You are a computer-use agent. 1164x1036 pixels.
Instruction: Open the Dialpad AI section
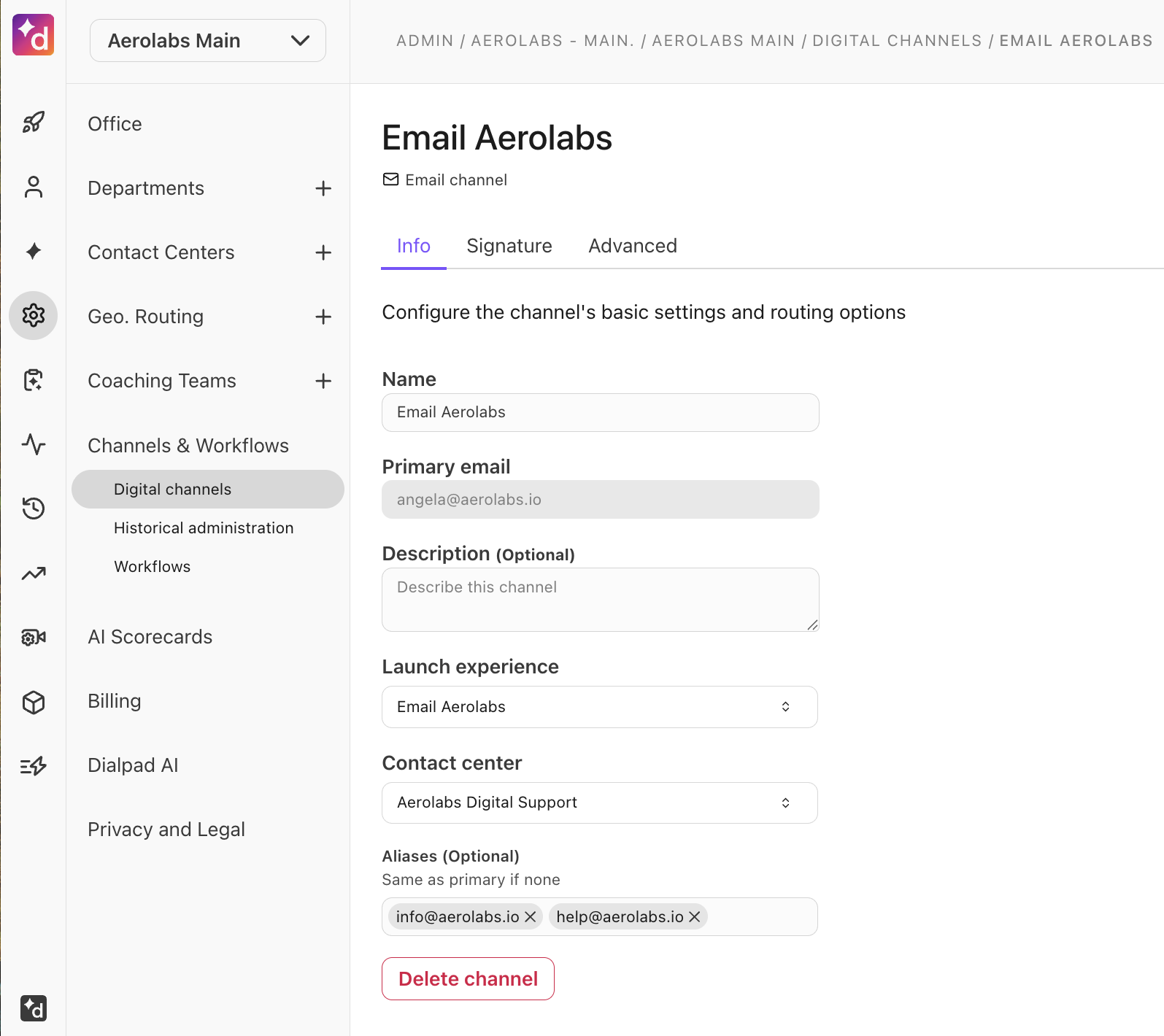click(x=133, y=765)
